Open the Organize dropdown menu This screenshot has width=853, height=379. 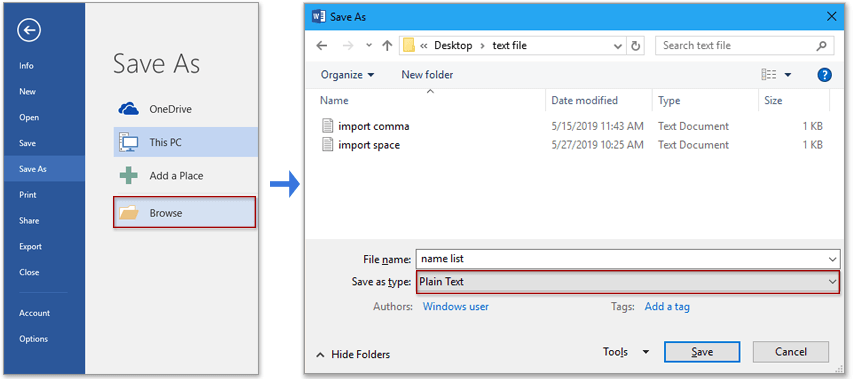coord(347,74)
